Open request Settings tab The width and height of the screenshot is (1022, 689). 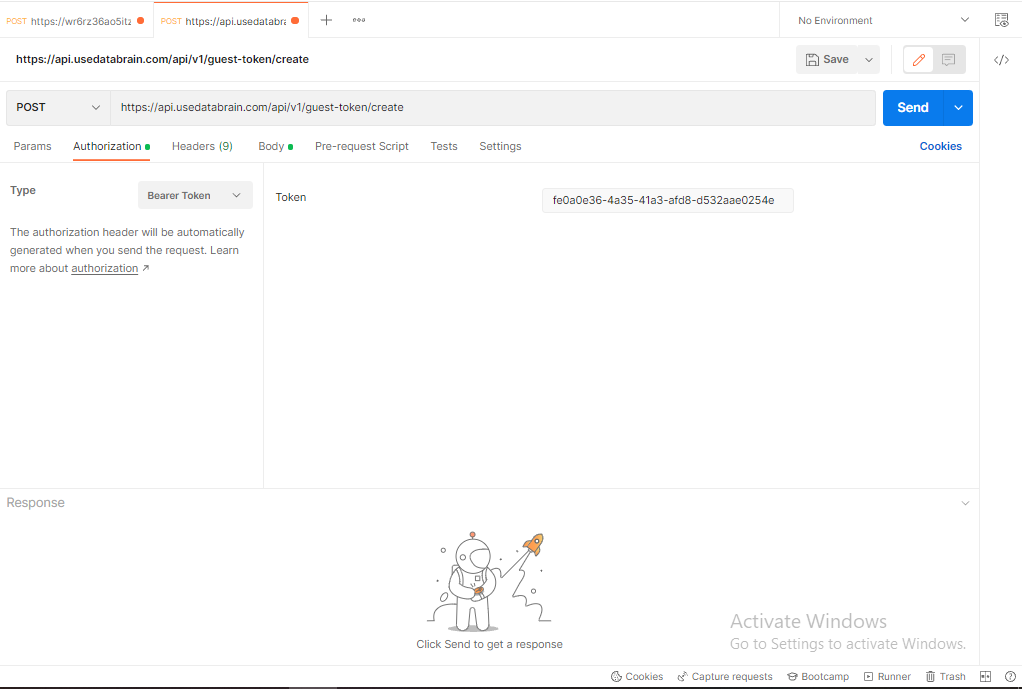[500, 146]
